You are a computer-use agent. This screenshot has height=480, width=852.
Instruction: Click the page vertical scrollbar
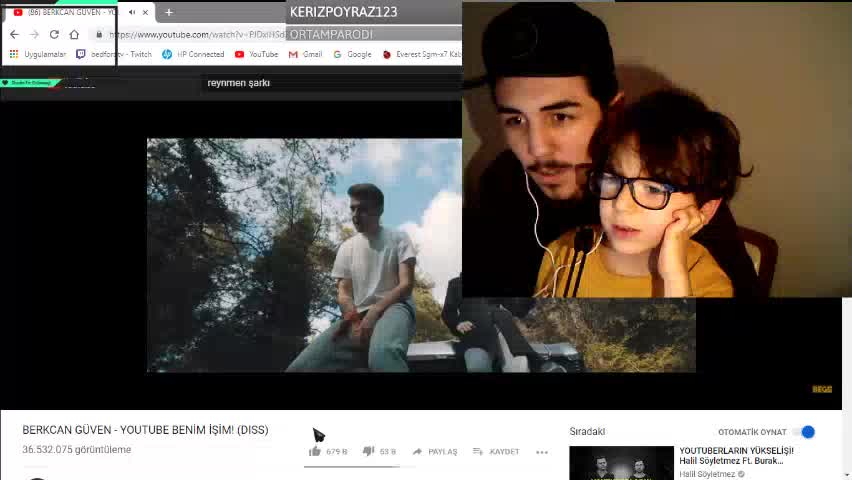pyautogui.click(x=847, y=389)
